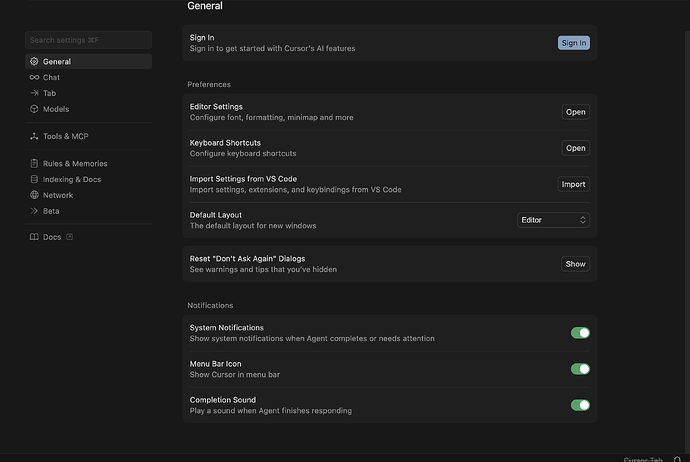
Task: Disable System Notifications toggle
Action: [x=580, y=333]
